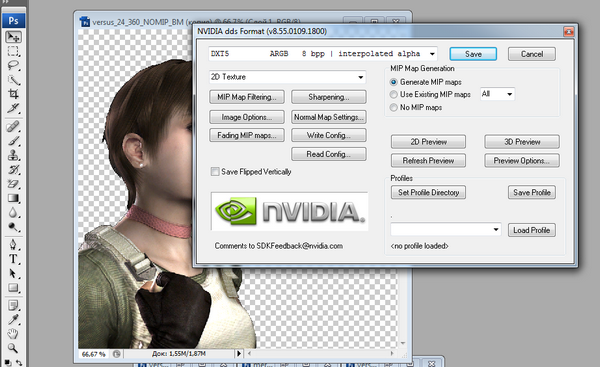Viewport: 600px width, 367px height.
Task: Swap foreground and background colors
Action: pos(19,362)
